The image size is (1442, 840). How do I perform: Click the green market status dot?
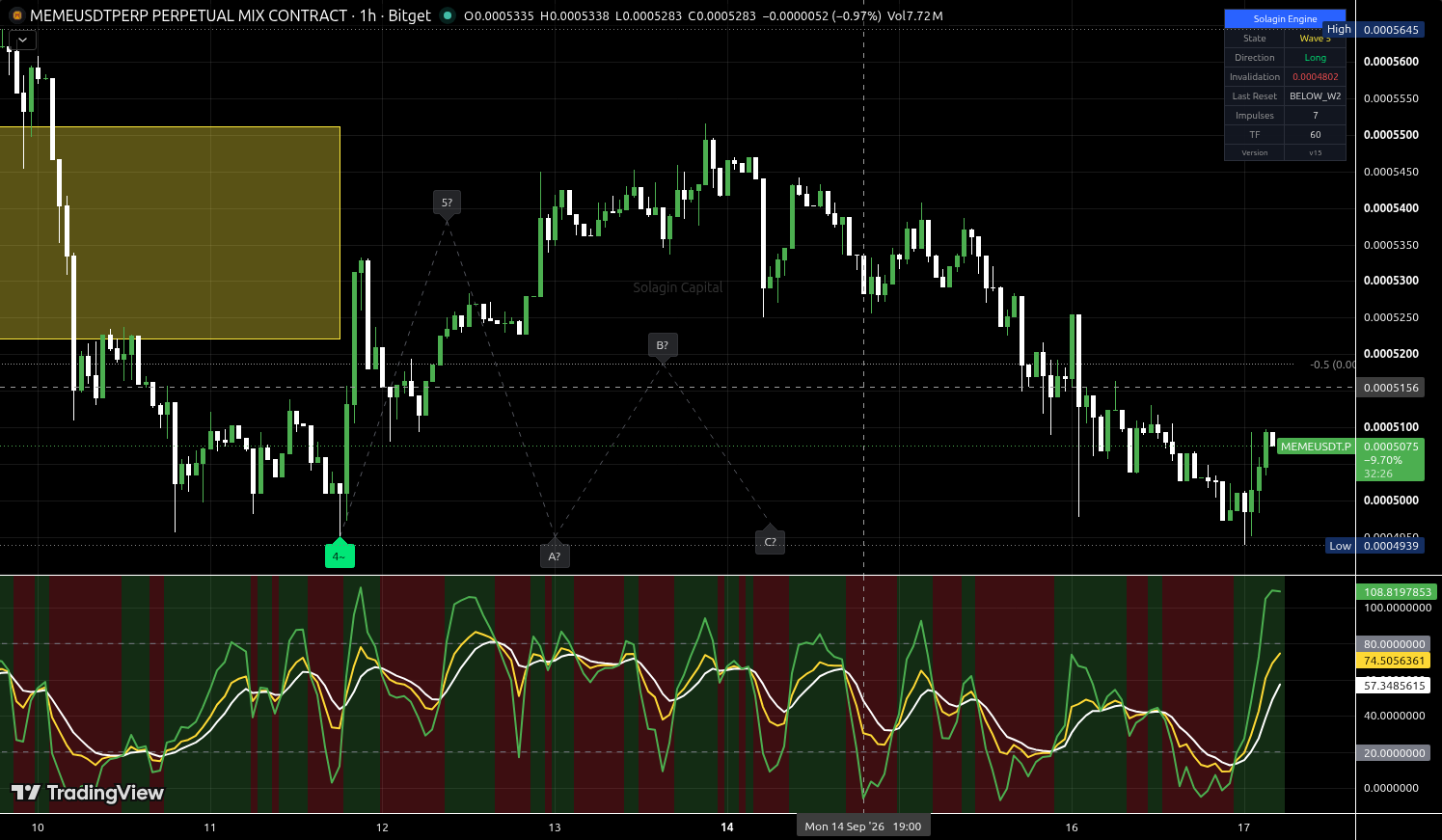(447, 15)
